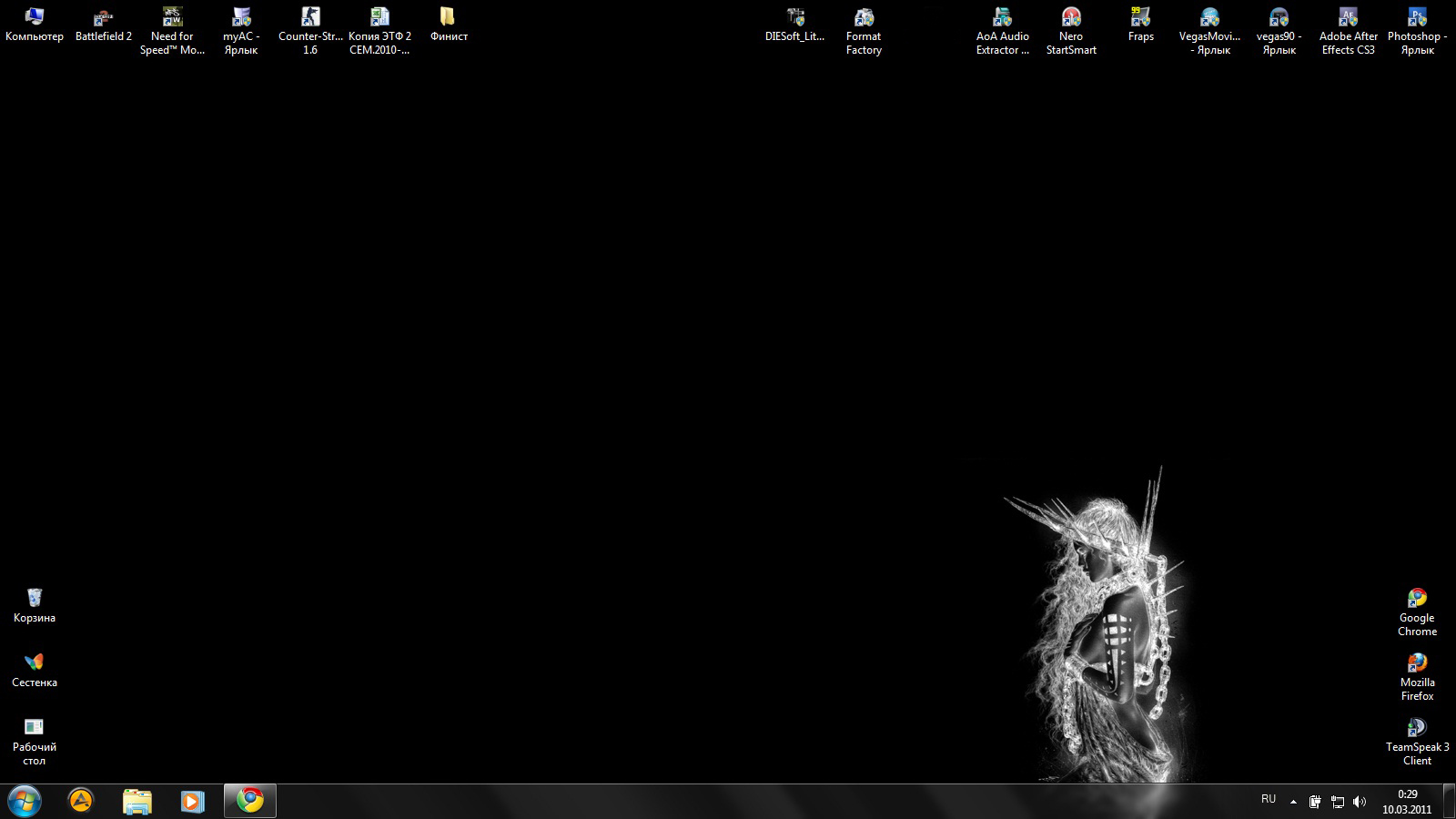This screenshot has width=1456, height=819.
Task: Select the Battlefield 2 desktop icon
Action: 103,18
